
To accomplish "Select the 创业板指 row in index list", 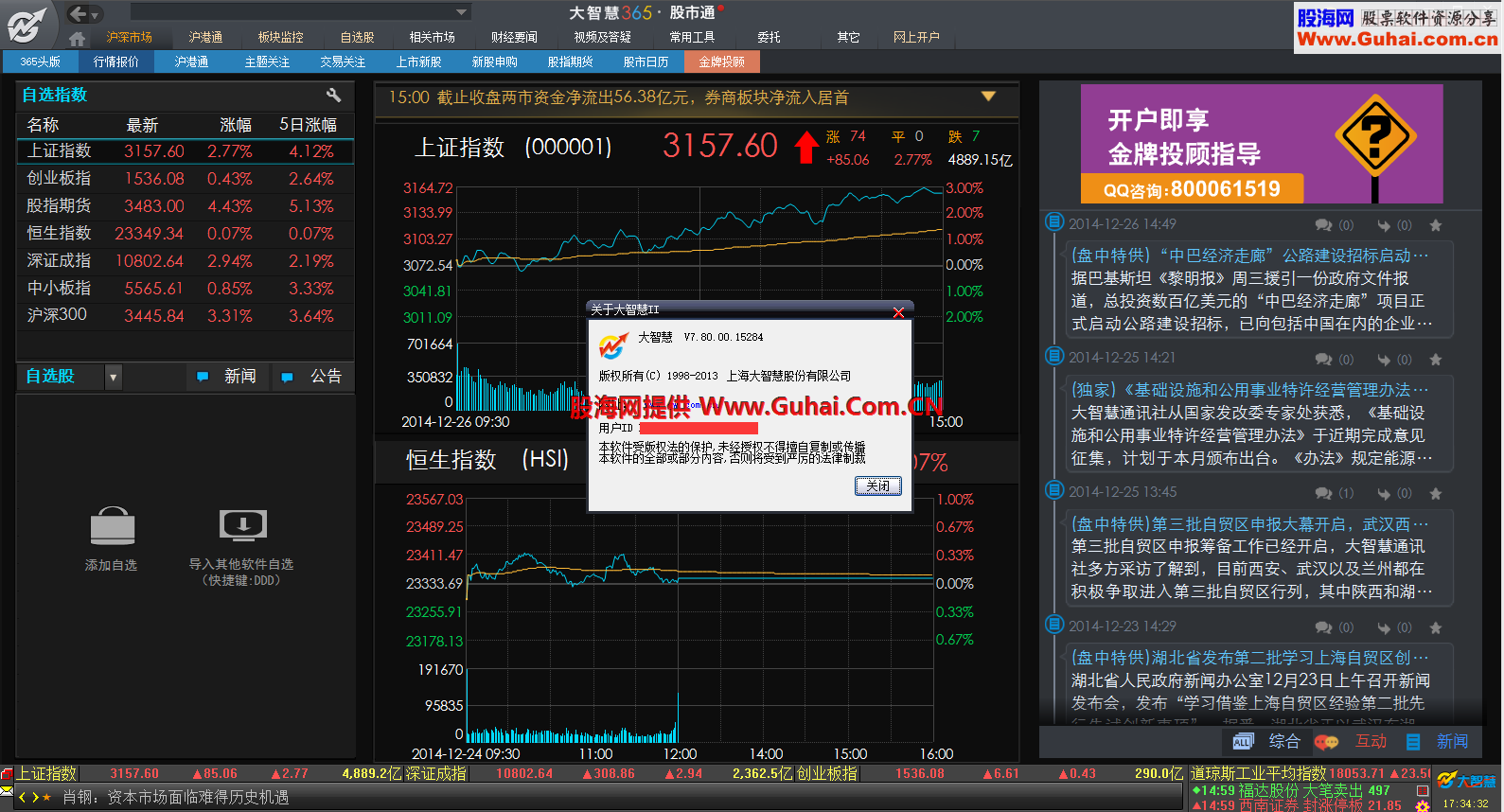I will click(186, 179).
